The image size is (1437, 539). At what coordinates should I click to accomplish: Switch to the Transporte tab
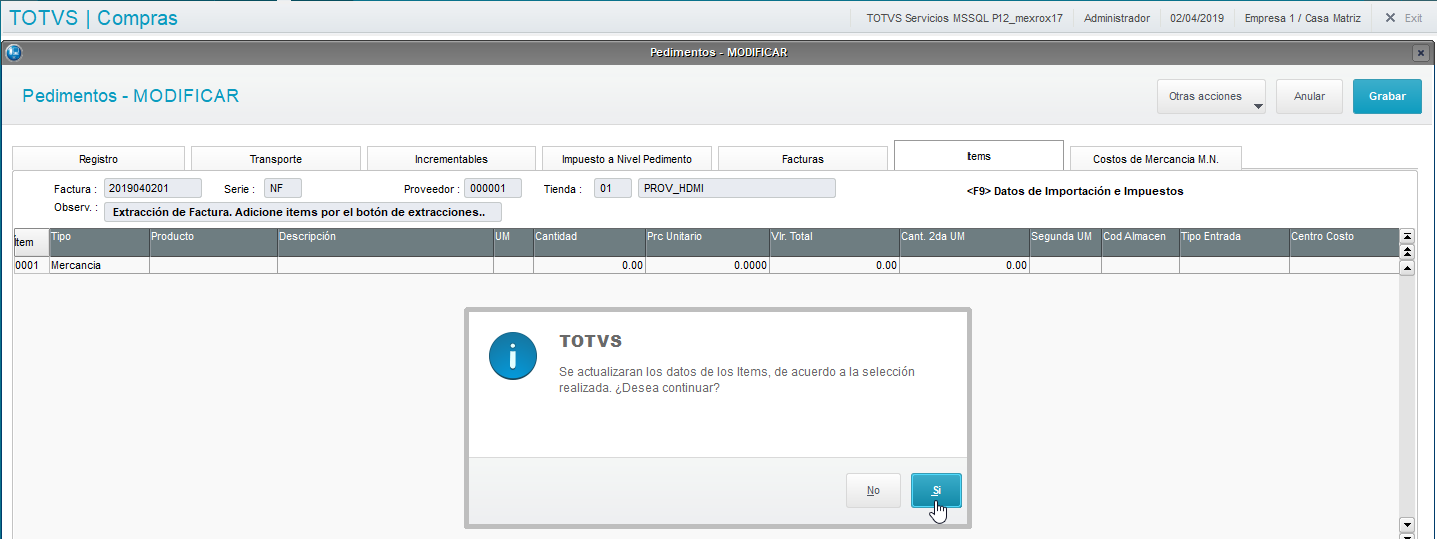point(275,159)
